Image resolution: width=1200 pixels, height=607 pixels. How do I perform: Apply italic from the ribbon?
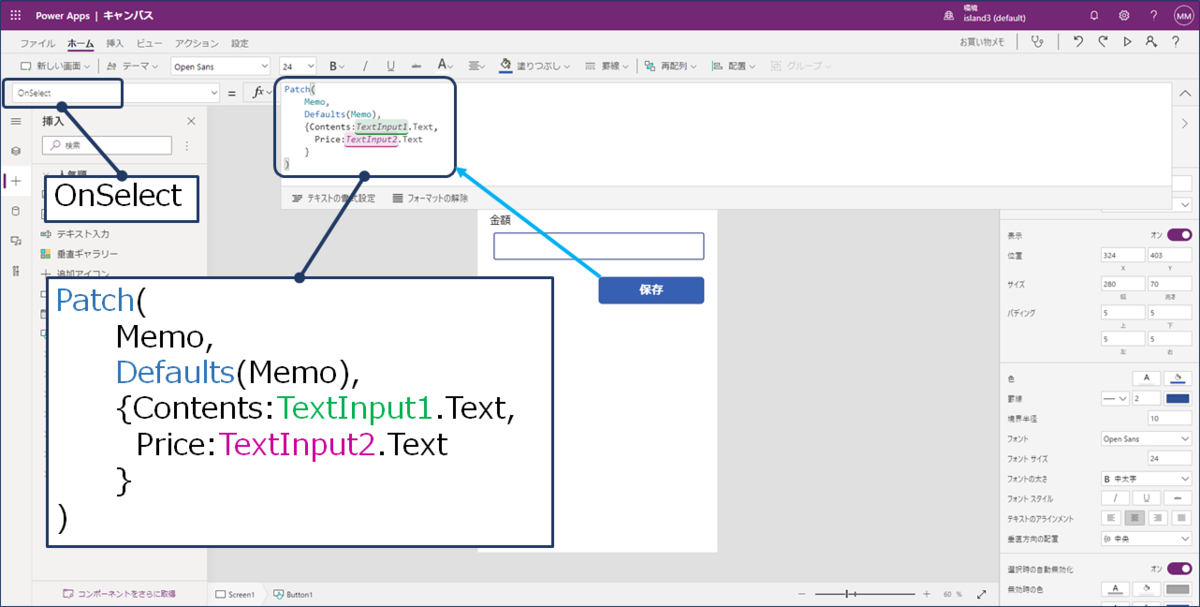pyautogui.click(x=365, y=66)
